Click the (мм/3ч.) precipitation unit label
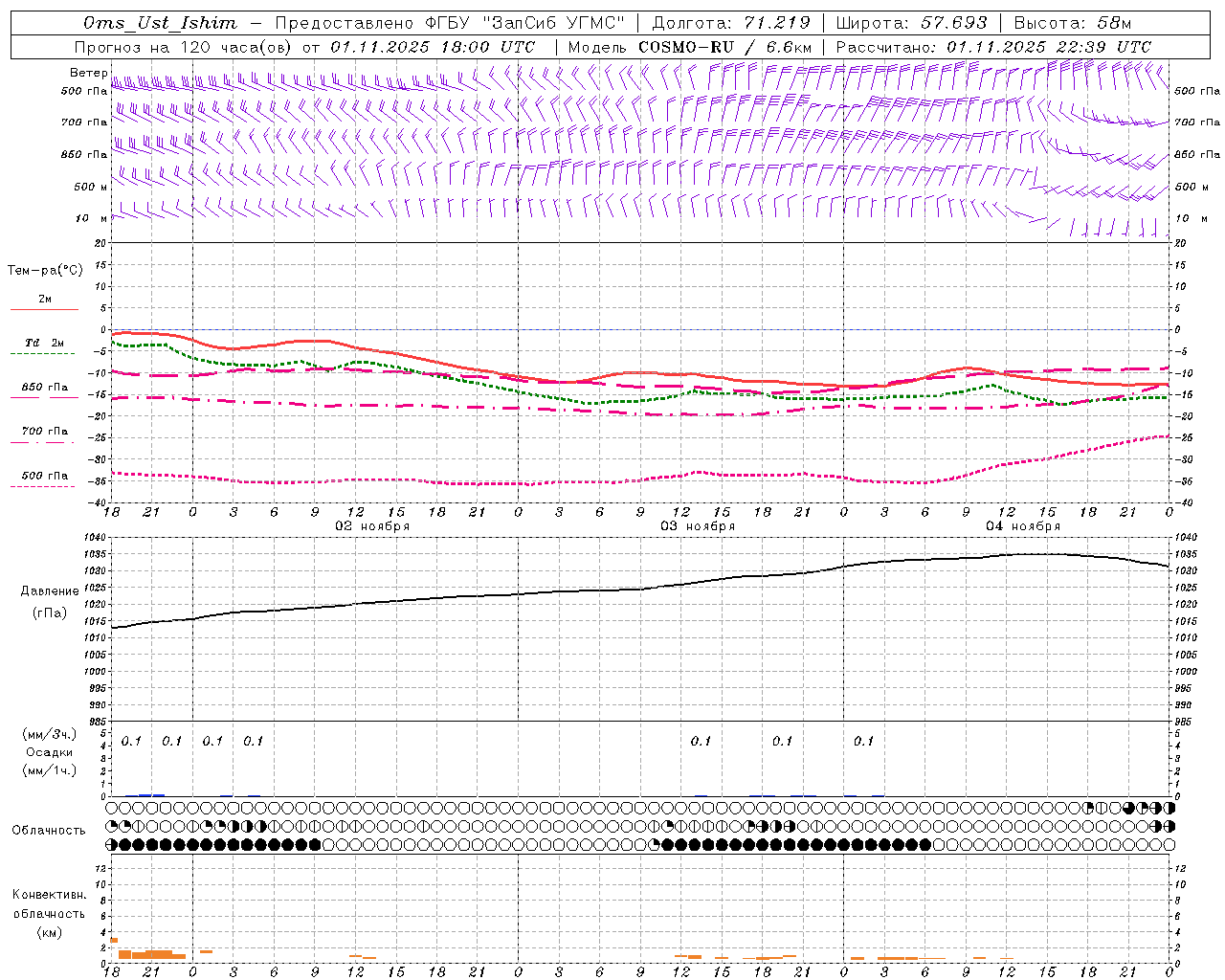Screen dimensions: 1225x980 point(49,735)
